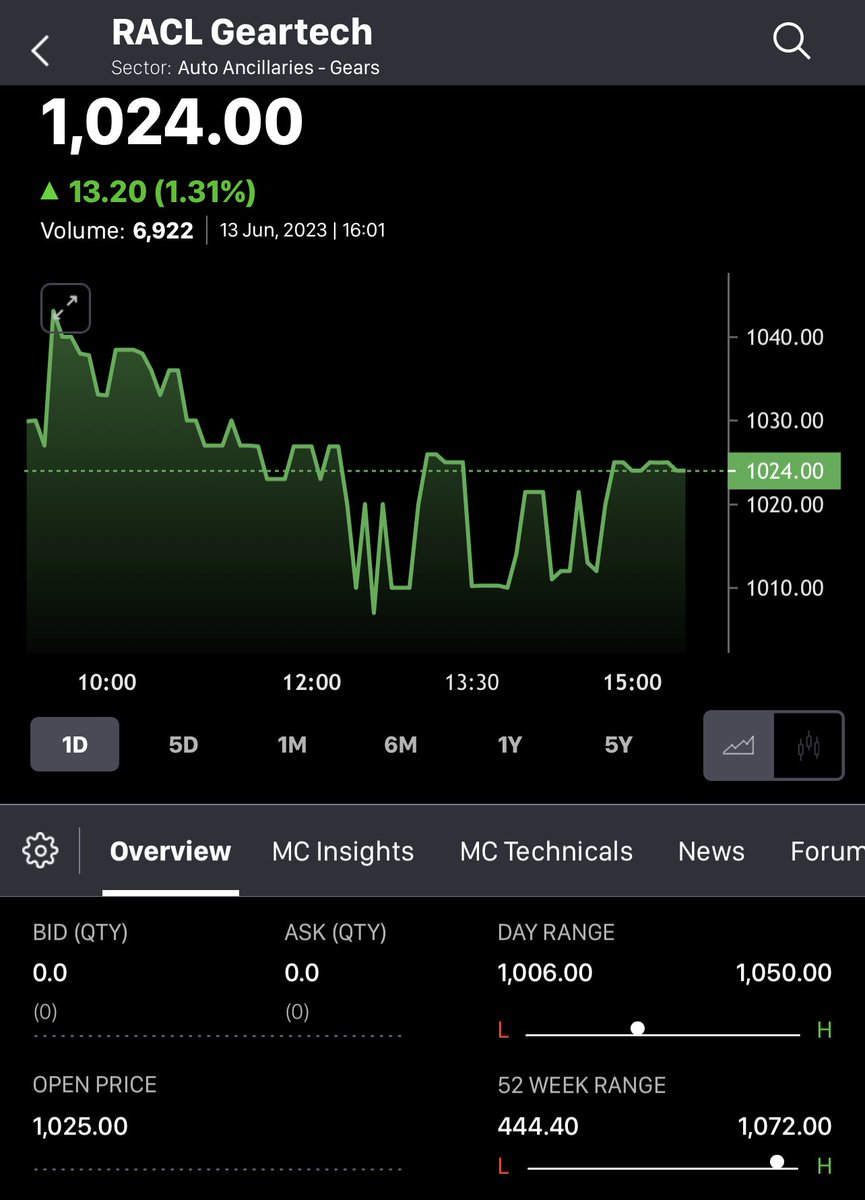Switch to the MC Technicals tab
The image size is (865, 1200).
pyautogui.click(x=546, y=851)
